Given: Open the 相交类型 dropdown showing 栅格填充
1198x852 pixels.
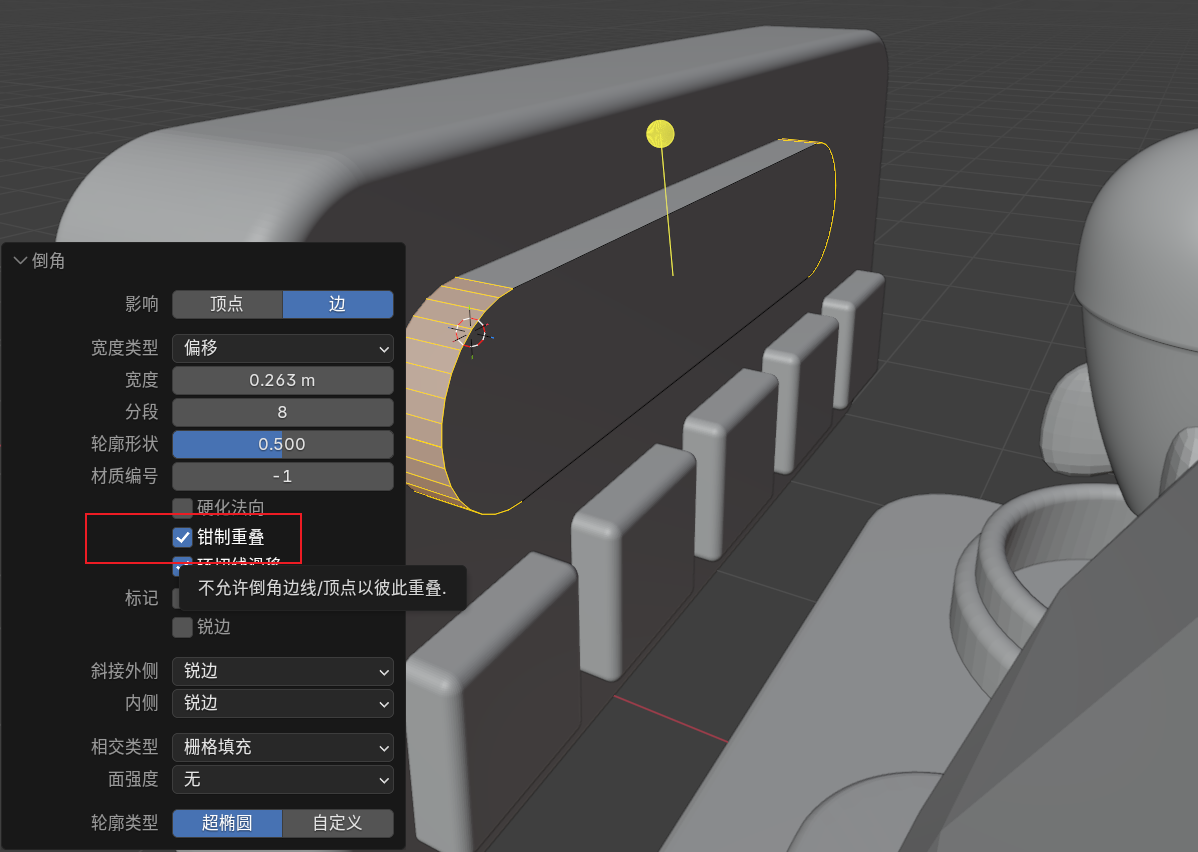Looking at the screenshot, I should point(283,747).
